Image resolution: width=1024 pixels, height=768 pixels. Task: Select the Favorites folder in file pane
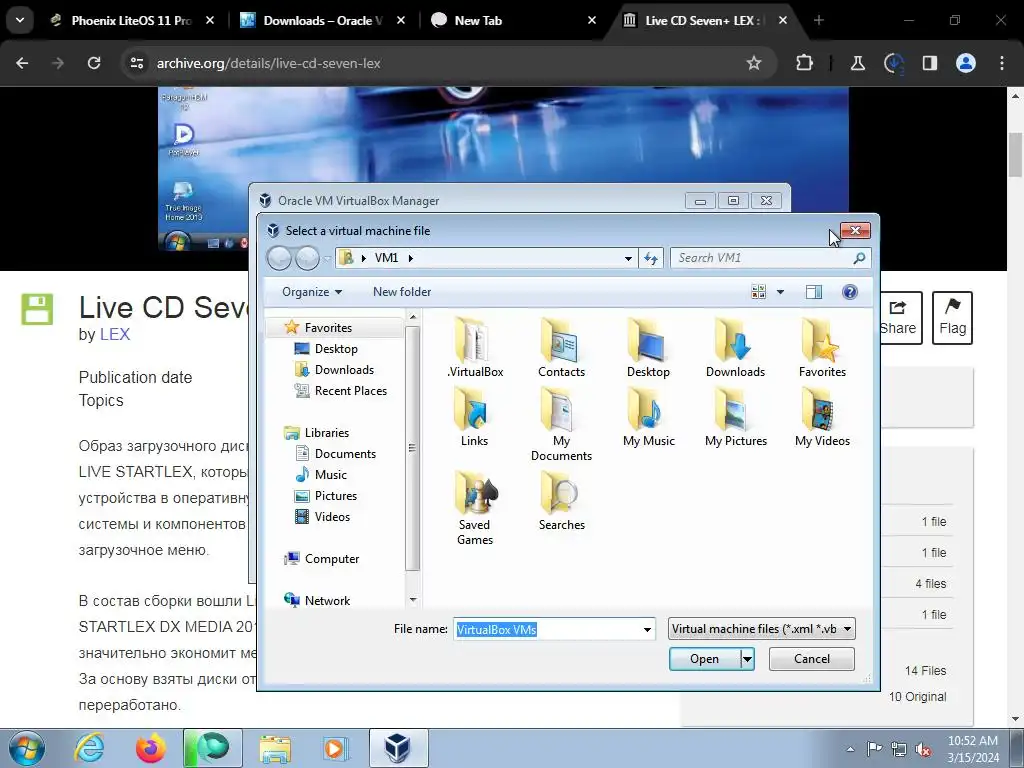pos(822,347)
